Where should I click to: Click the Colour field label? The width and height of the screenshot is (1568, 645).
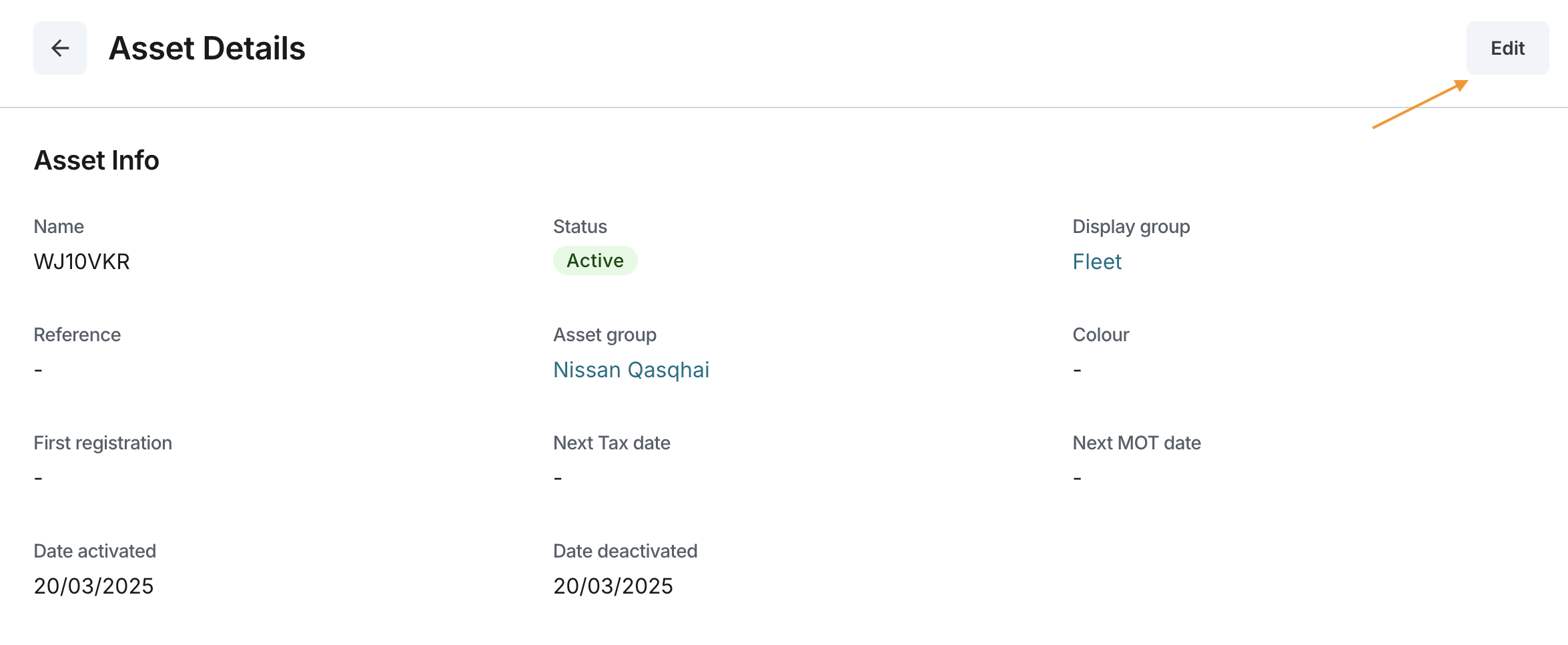coord(1100,335)
